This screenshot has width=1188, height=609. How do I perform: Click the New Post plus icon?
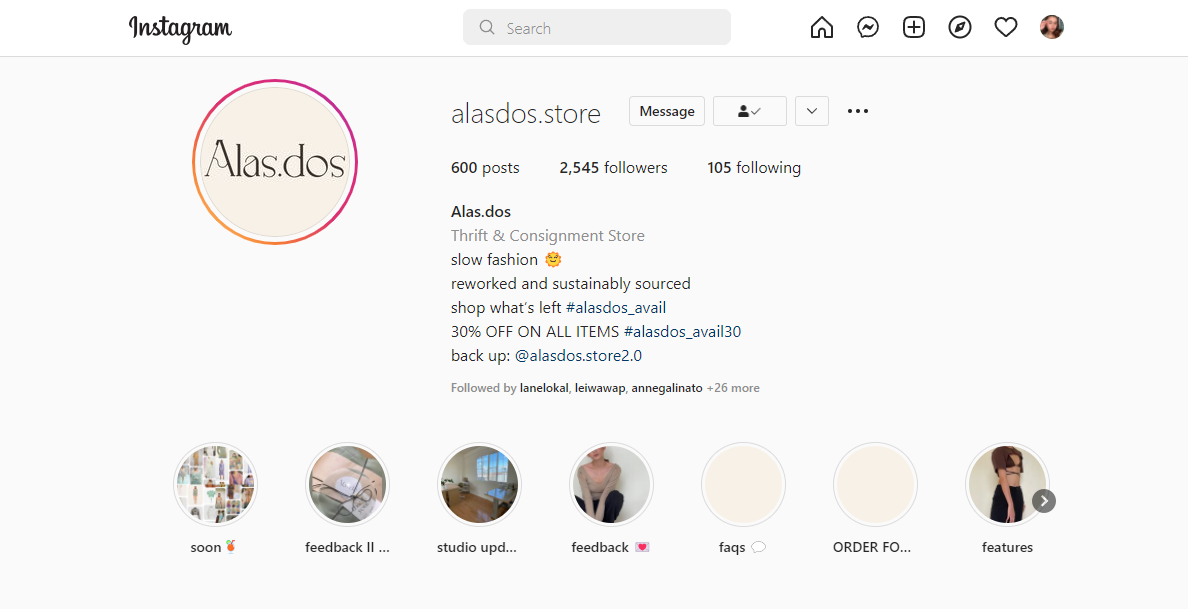coord(914,28)
